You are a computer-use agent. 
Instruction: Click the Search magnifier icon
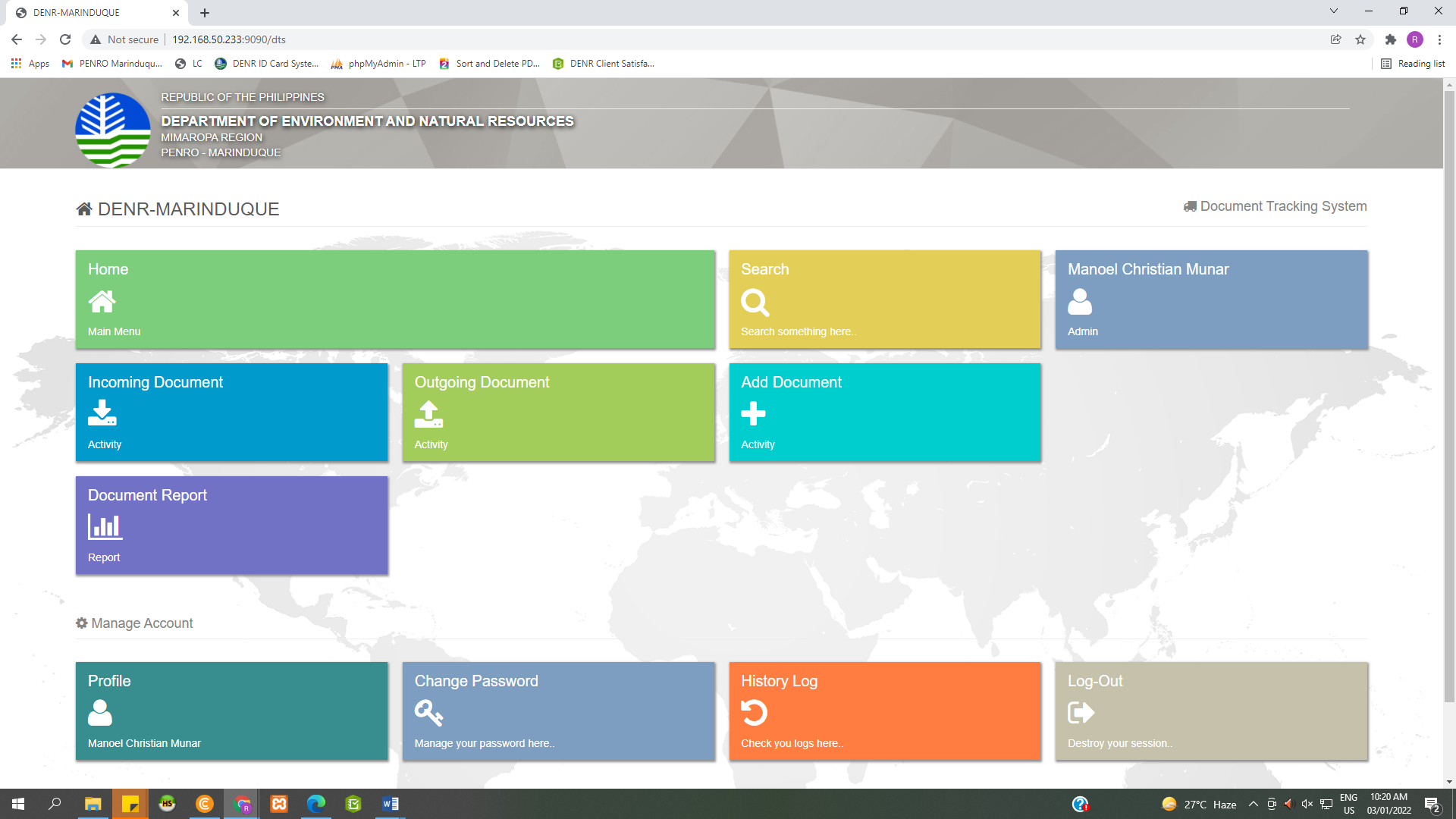[x=755, y=303]
